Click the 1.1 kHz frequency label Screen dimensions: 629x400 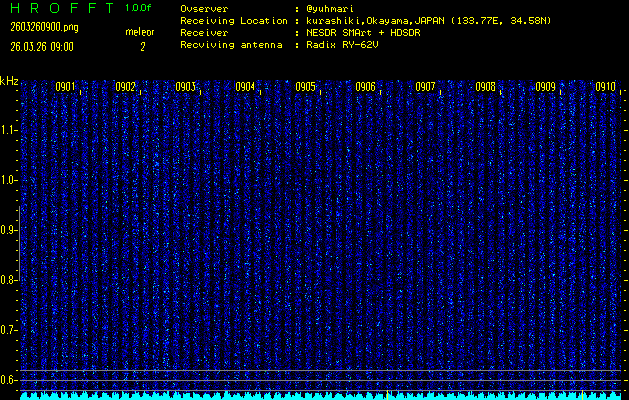coord(9,130)
